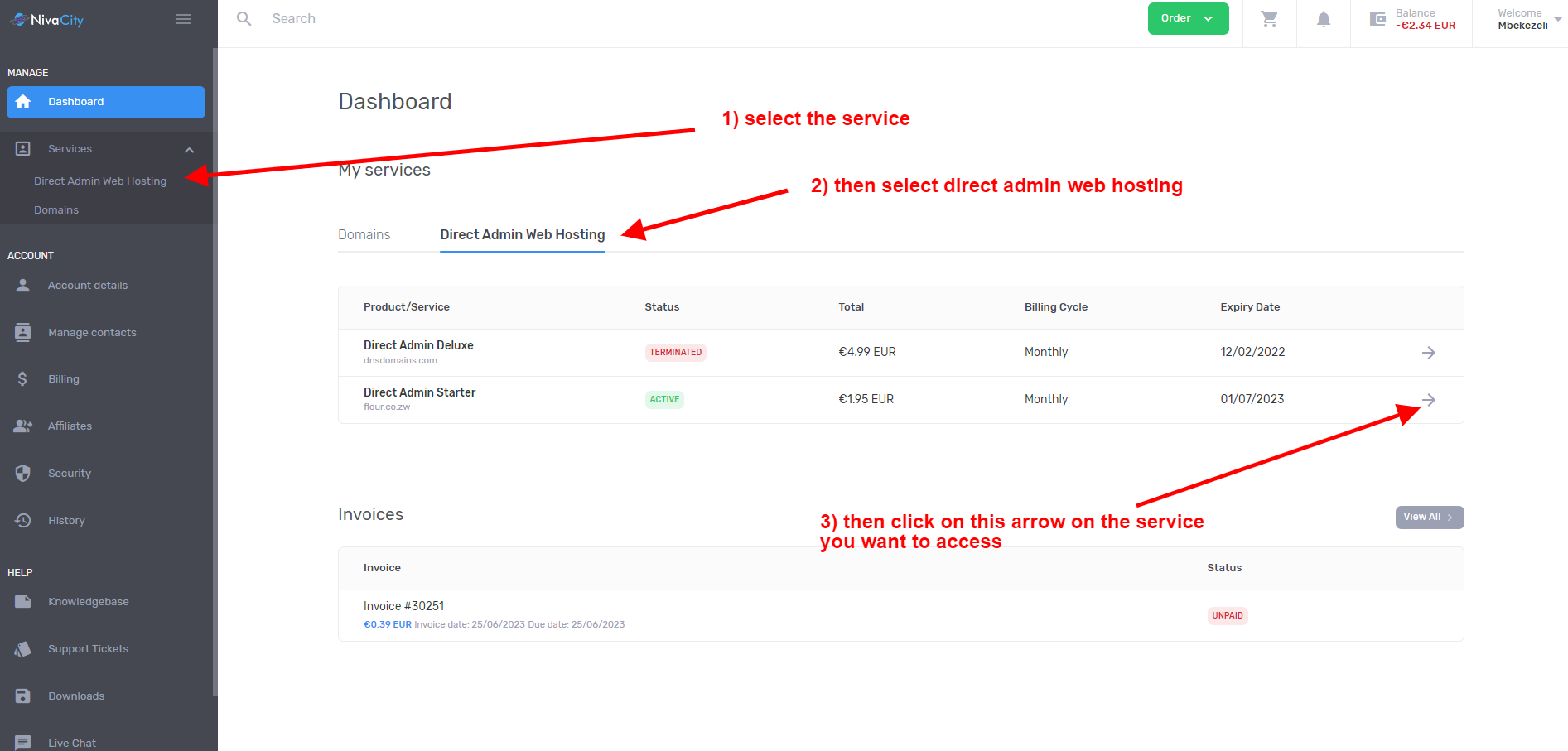Open the Order dropdown button
The width and height of the screenshot is (1568, 751).
point(1188,19)
